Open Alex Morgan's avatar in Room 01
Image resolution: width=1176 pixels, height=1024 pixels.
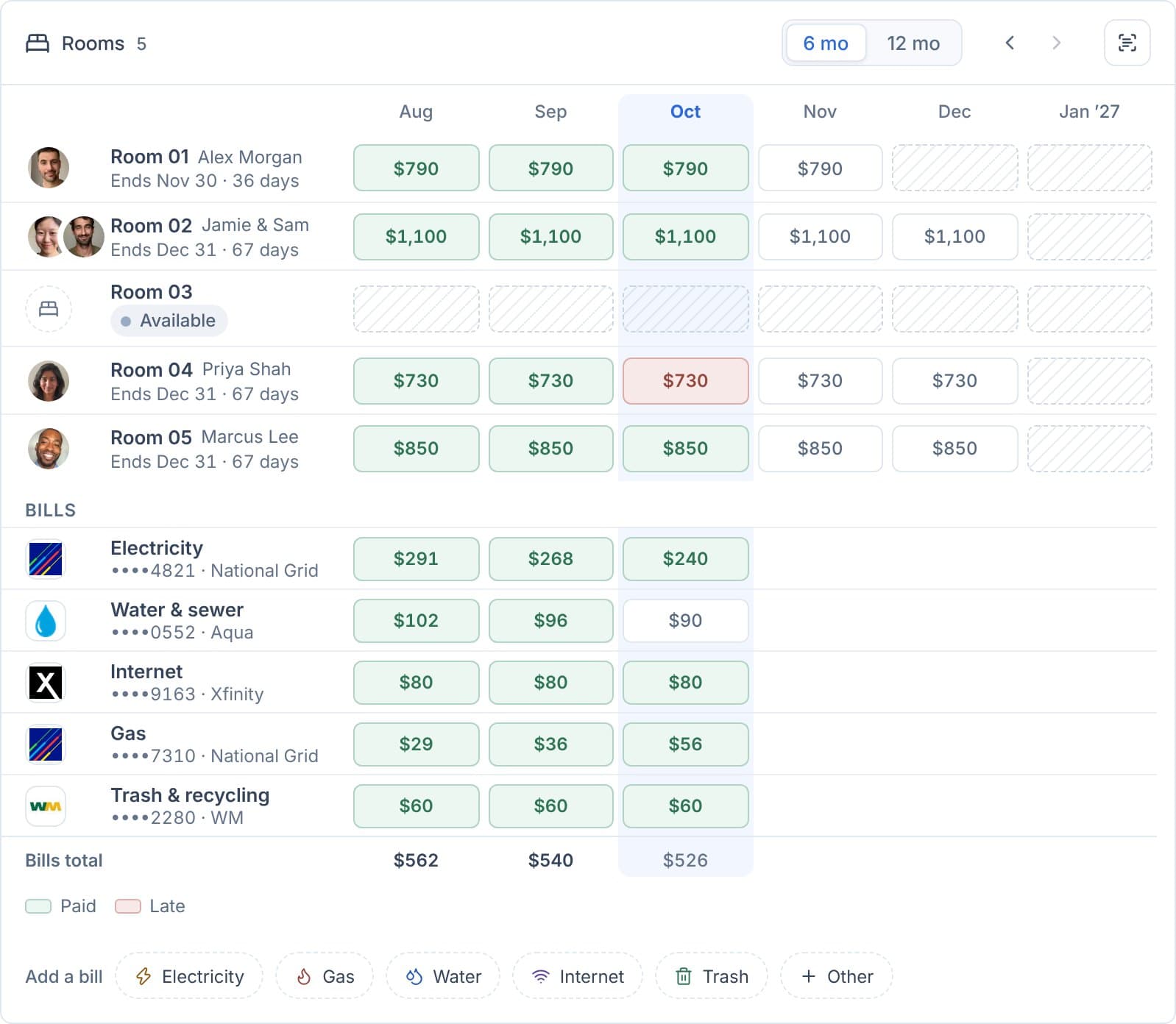pos(49,168)
